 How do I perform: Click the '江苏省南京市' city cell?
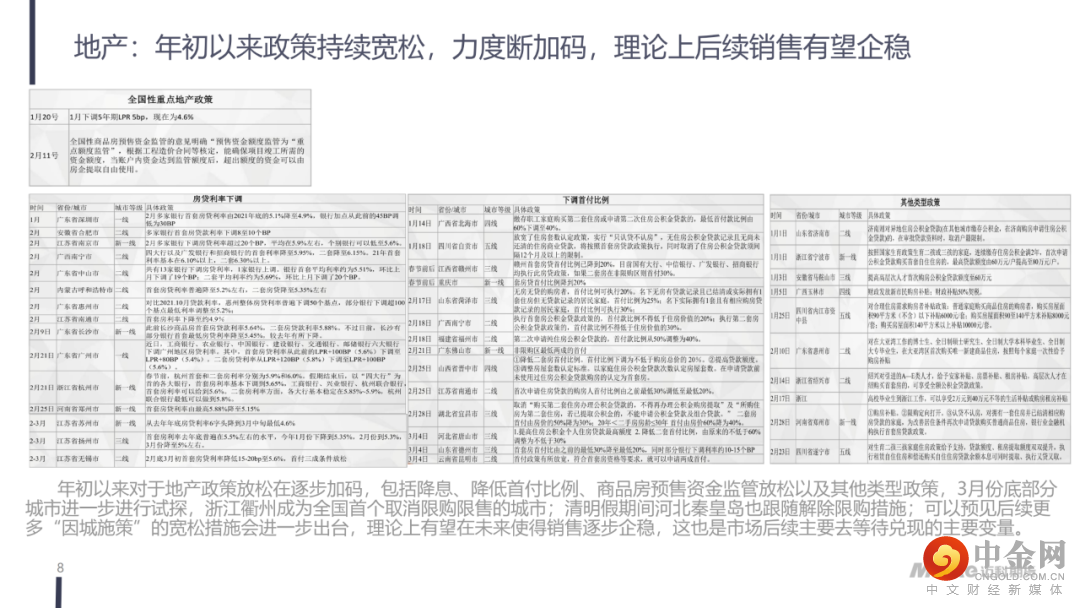78,243
